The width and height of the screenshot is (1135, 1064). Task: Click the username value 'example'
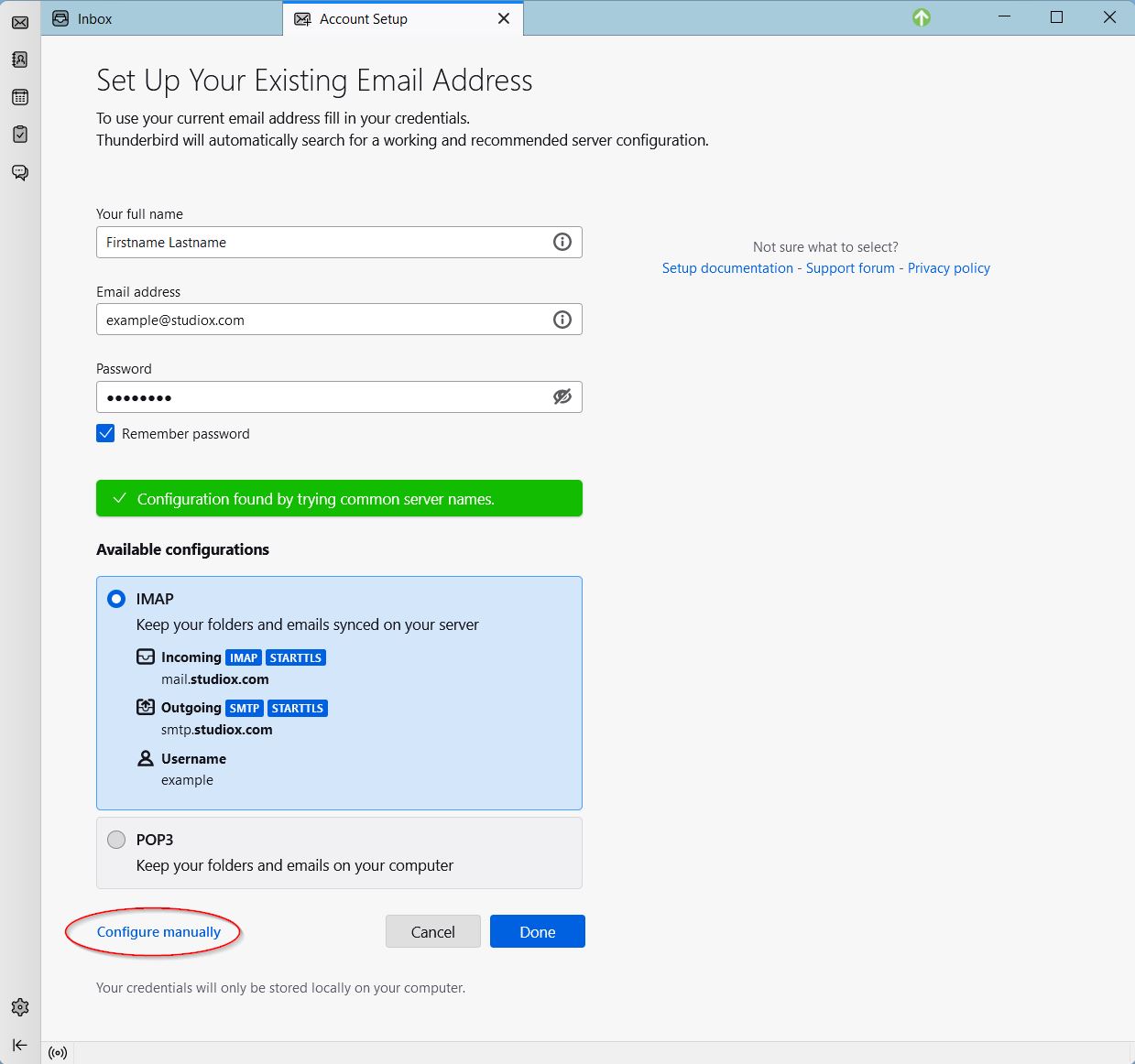point(187,780)
